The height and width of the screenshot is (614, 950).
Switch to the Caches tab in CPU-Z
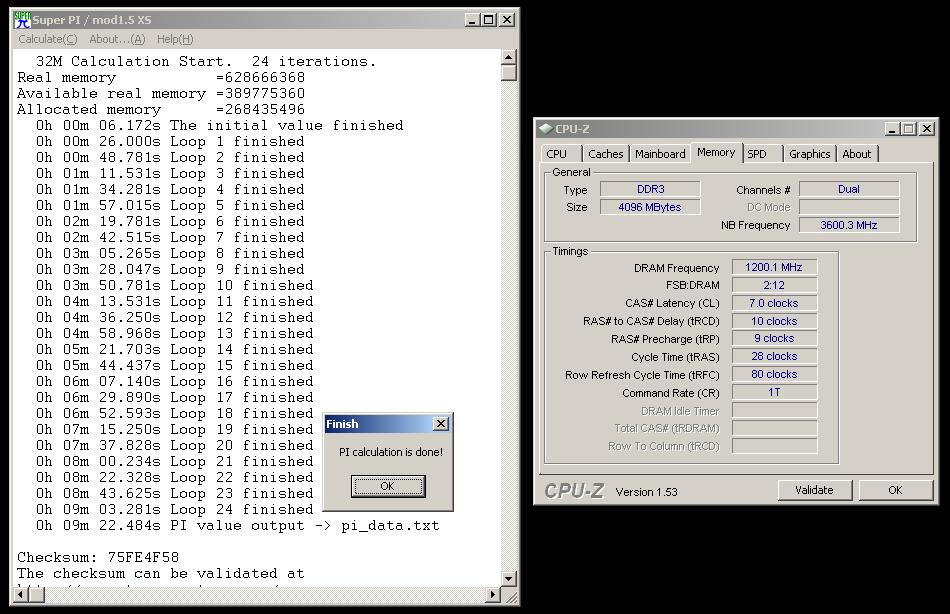(x=605, y=154)
